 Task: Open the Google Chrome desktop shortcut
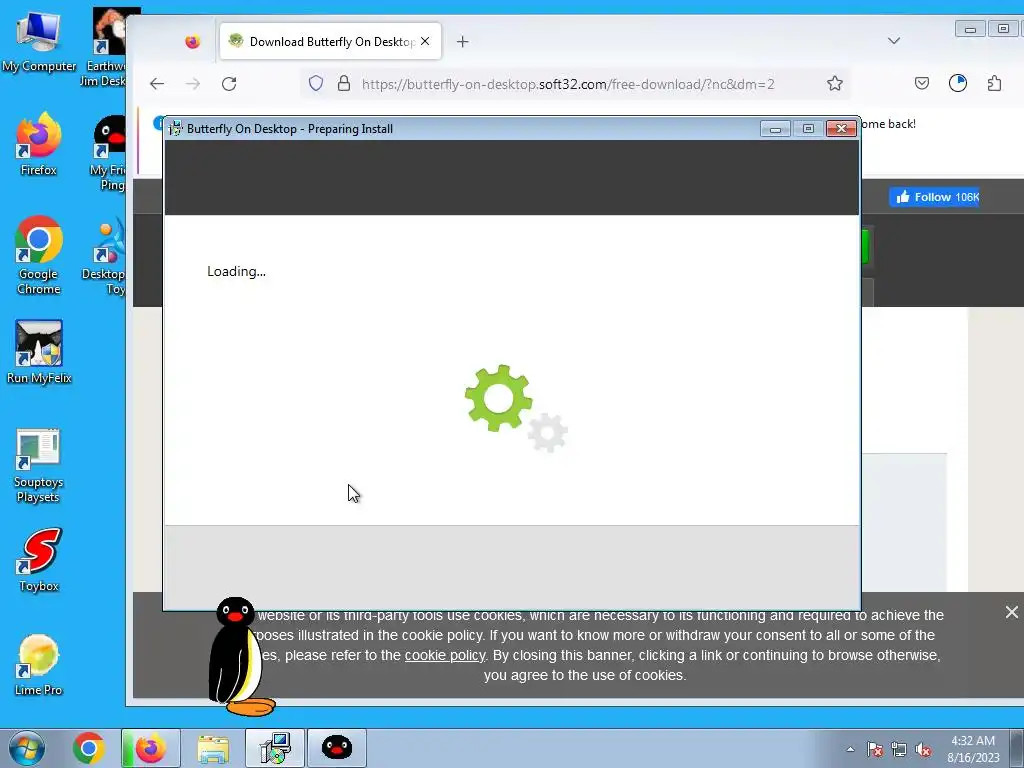coord(39,255)
